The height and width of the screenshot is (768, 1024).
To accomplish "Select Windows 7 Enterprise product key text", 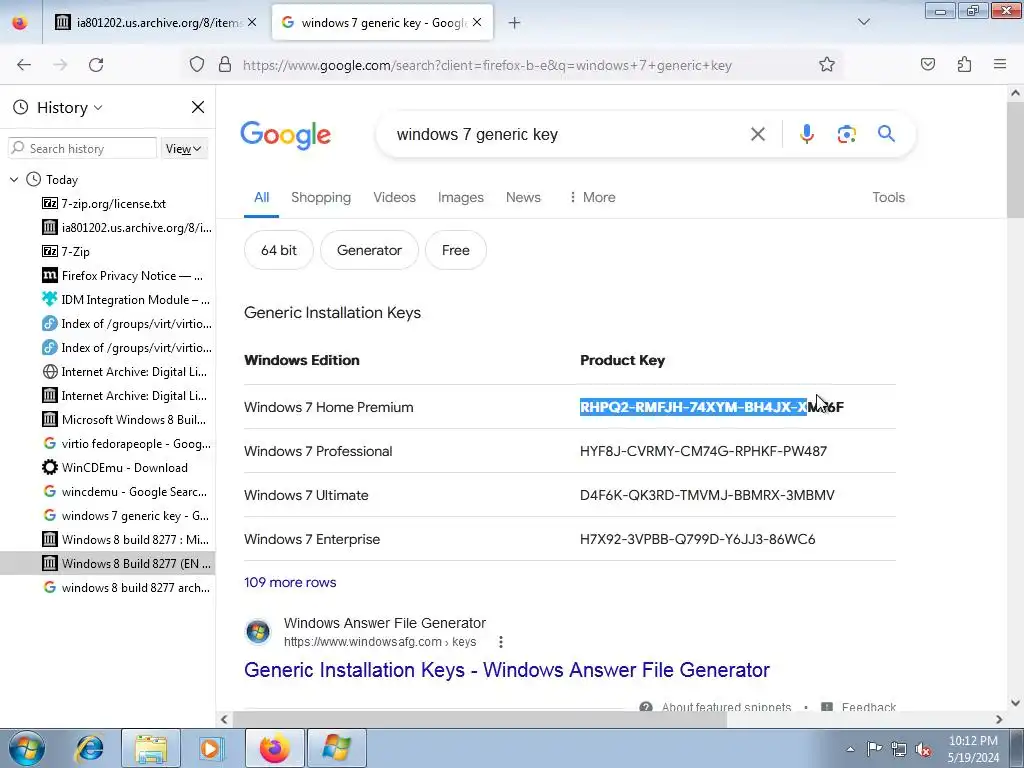I will (697, 539).
